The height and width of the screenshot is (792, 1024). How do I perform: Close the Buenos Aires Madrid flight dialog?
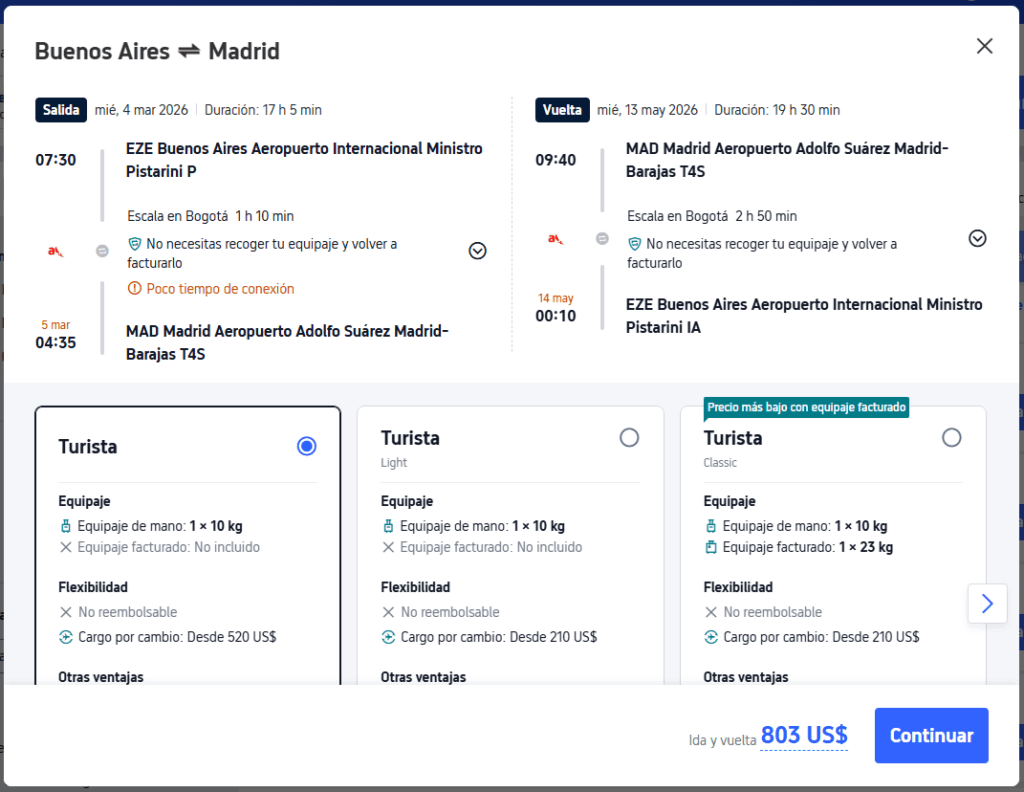point(984,46)
